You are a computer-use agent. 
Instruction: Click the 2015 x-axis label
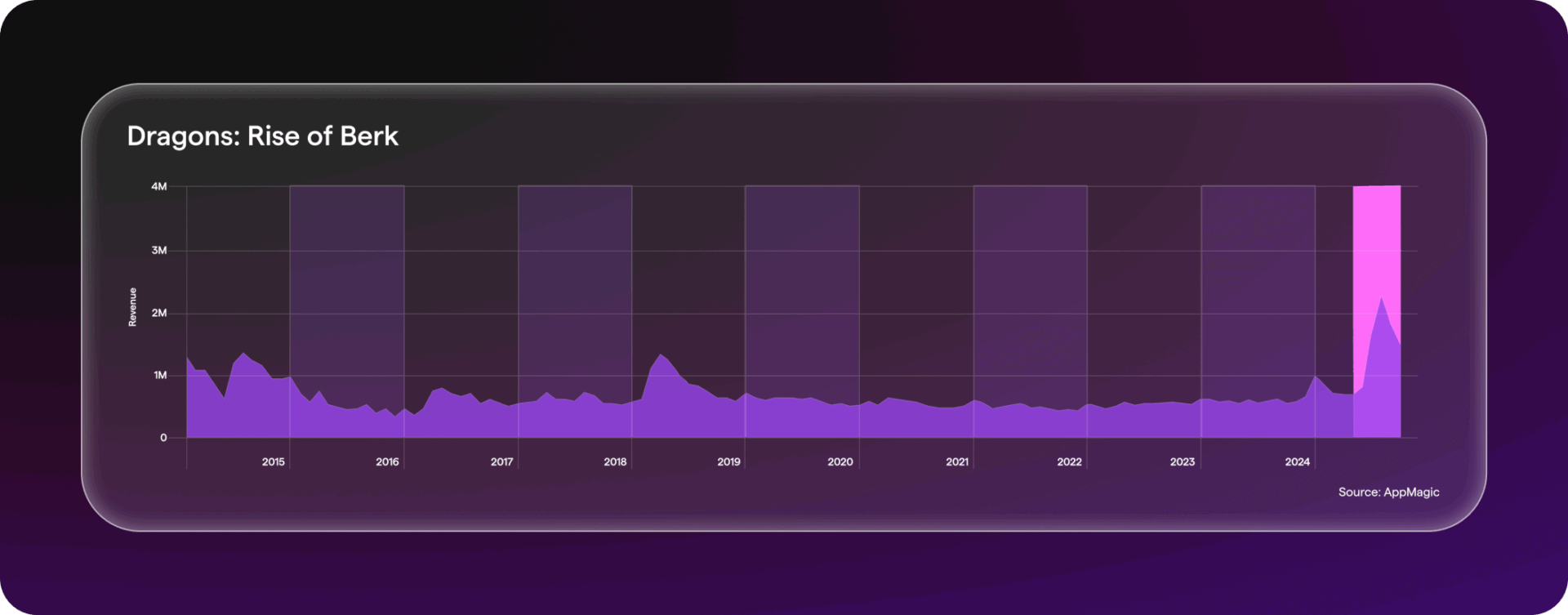[x=273, y=461]
